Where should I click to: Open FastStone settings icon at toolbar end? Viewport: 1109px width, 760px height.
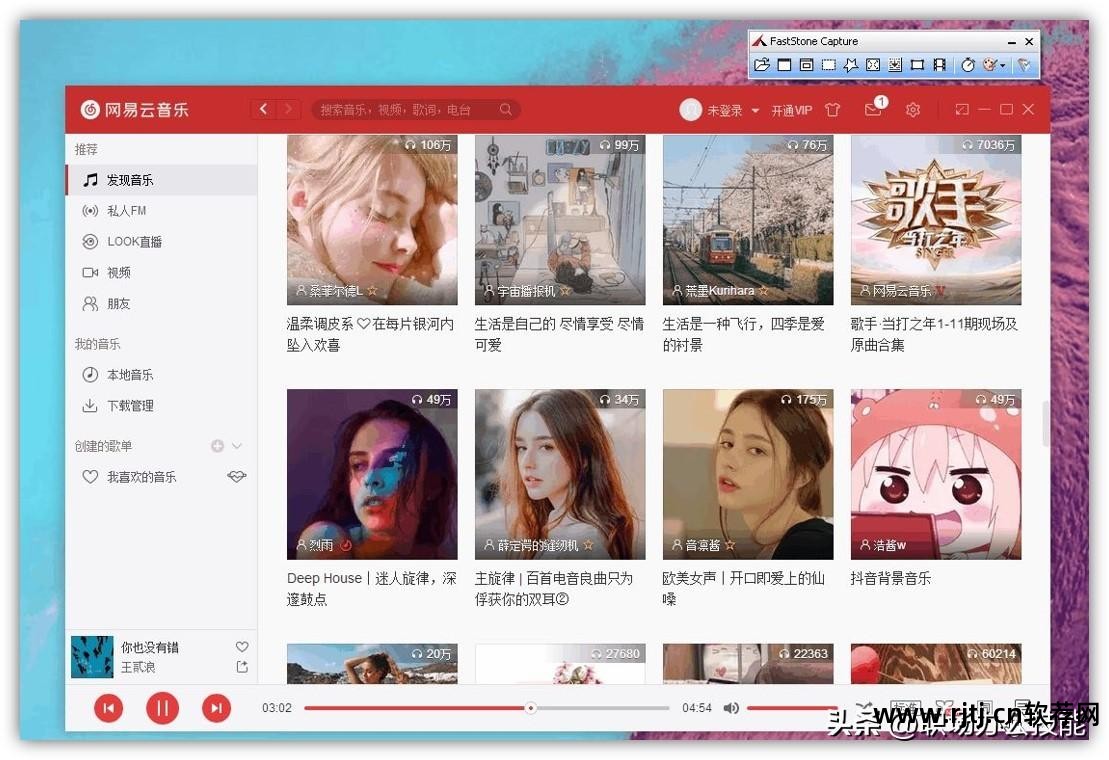click(x=1023, y=65)
